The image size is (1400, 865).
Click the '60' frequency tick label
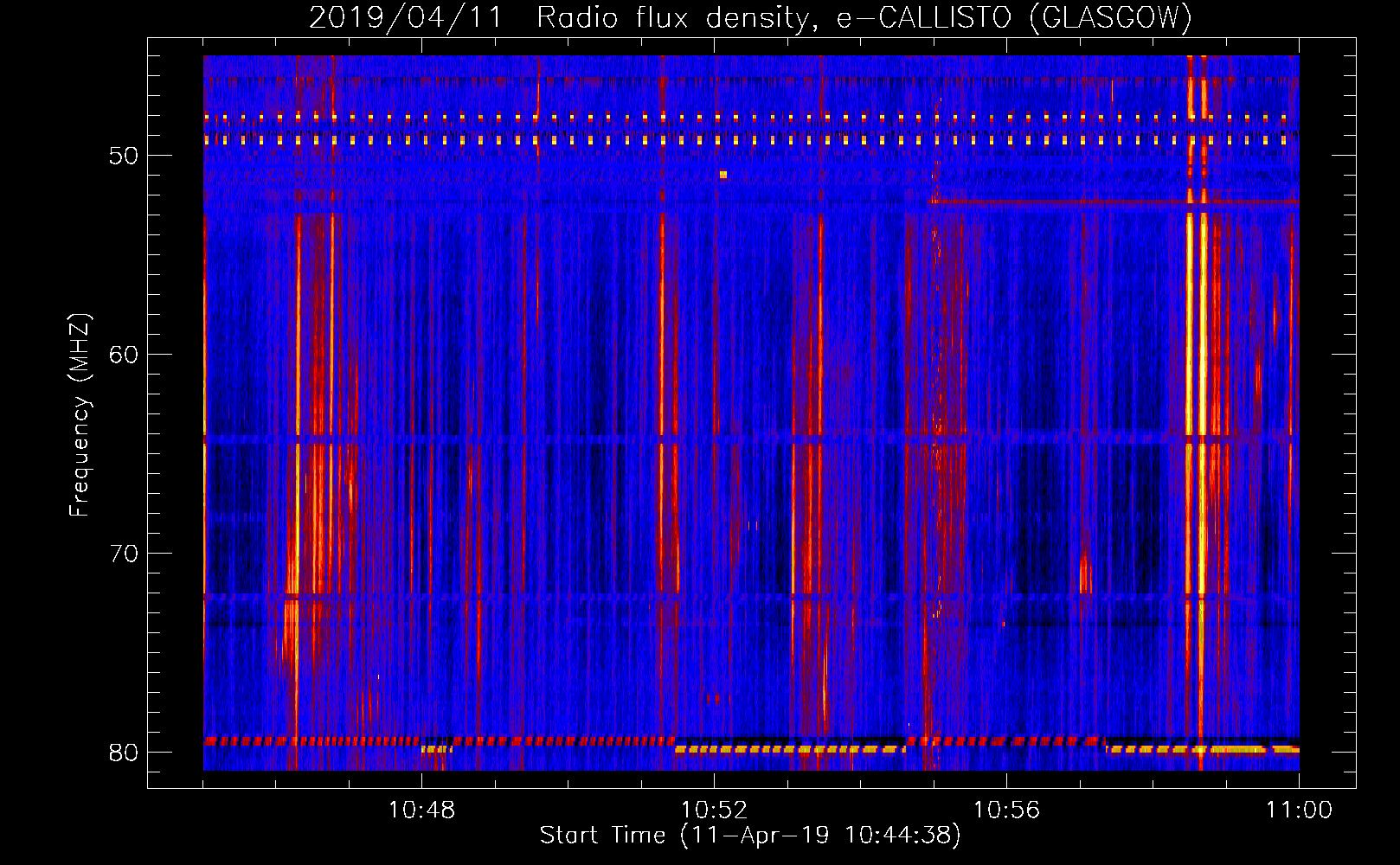124,355
